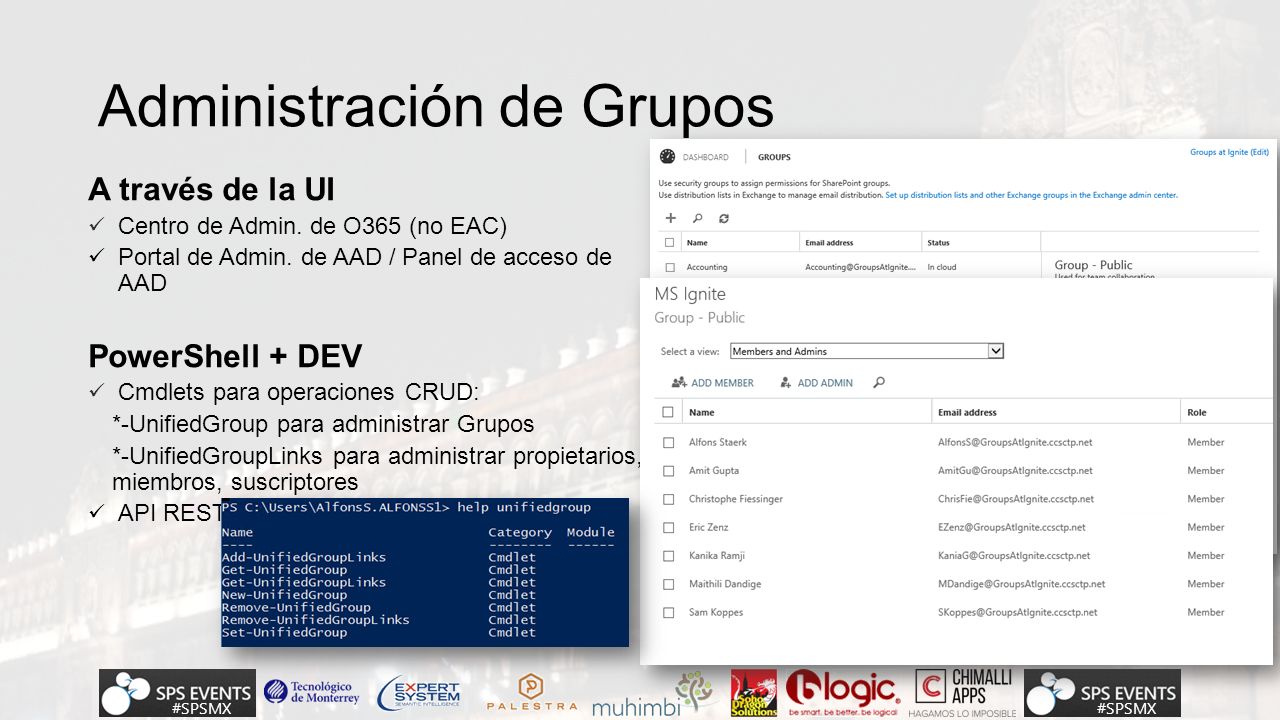
Task: Click email EZenz@GroupsAtIgnite.ccsctp.net
Action: click(1012, 527)
